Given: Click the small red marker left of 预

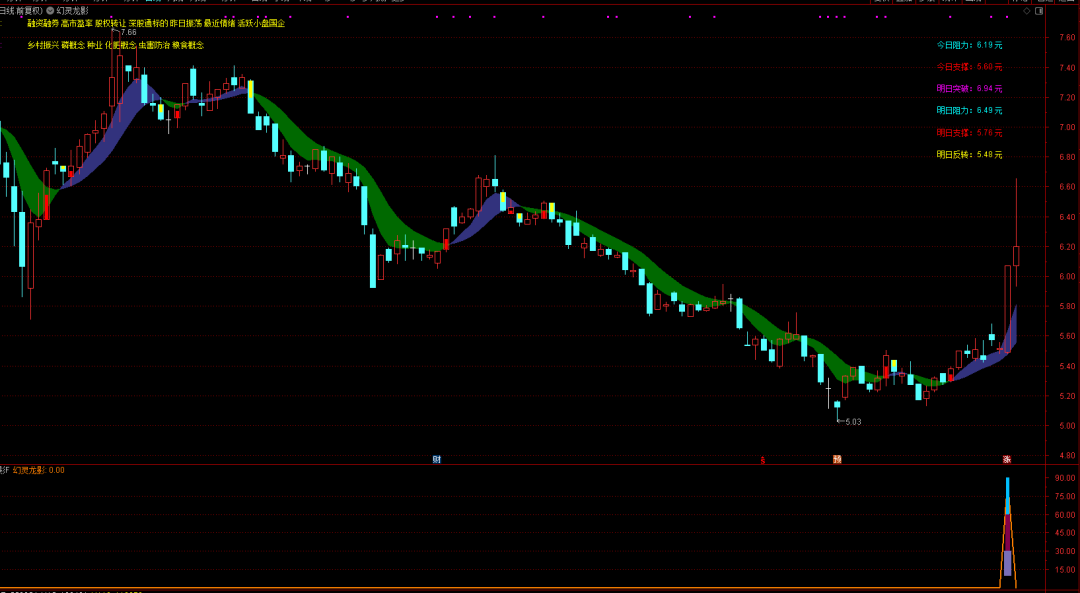Looking at the screenshot, I should [x=763, y=460].
